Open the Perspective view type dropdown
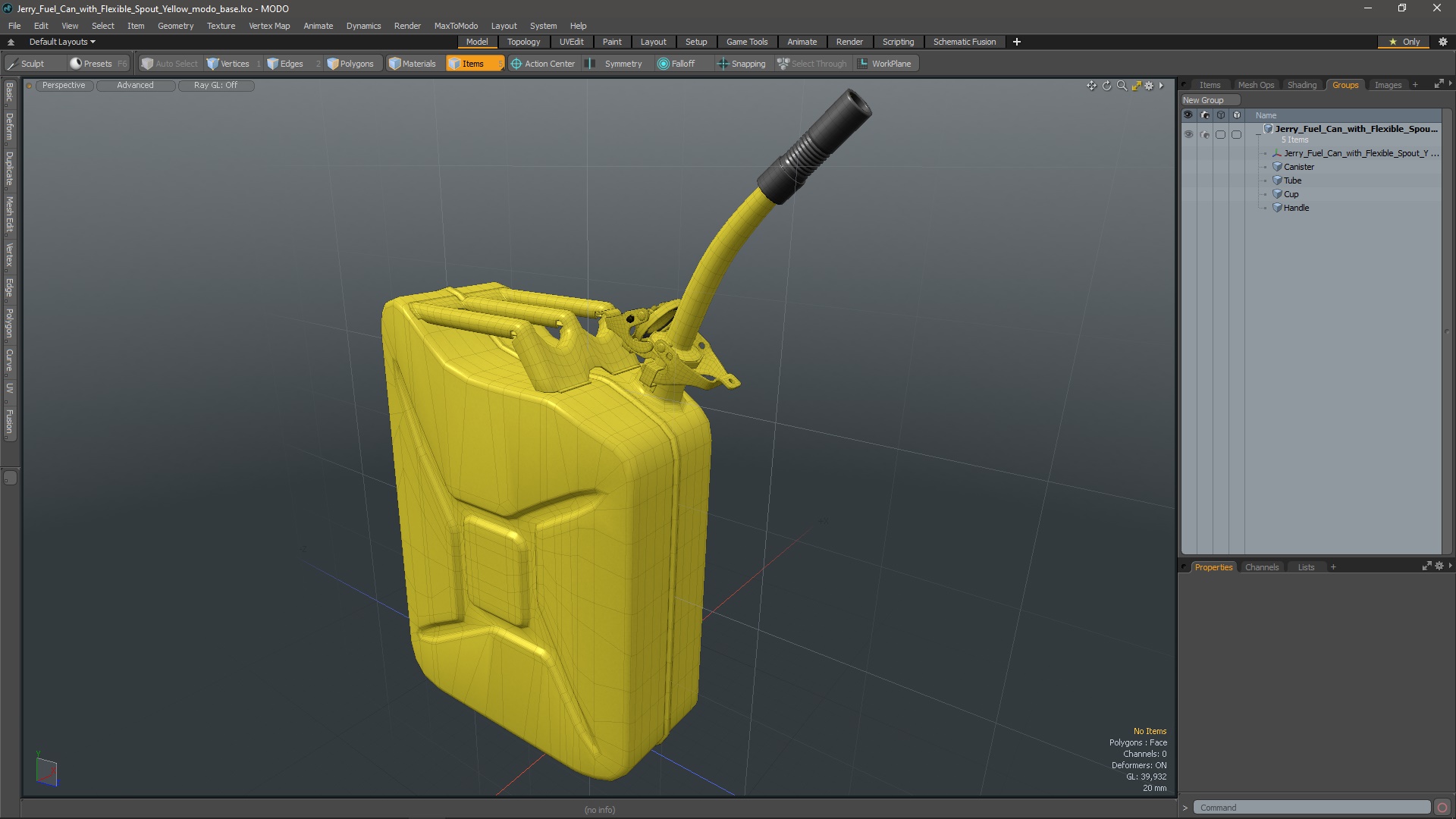The height and width of the screenshot is (819, 1456). pos(64,85)
